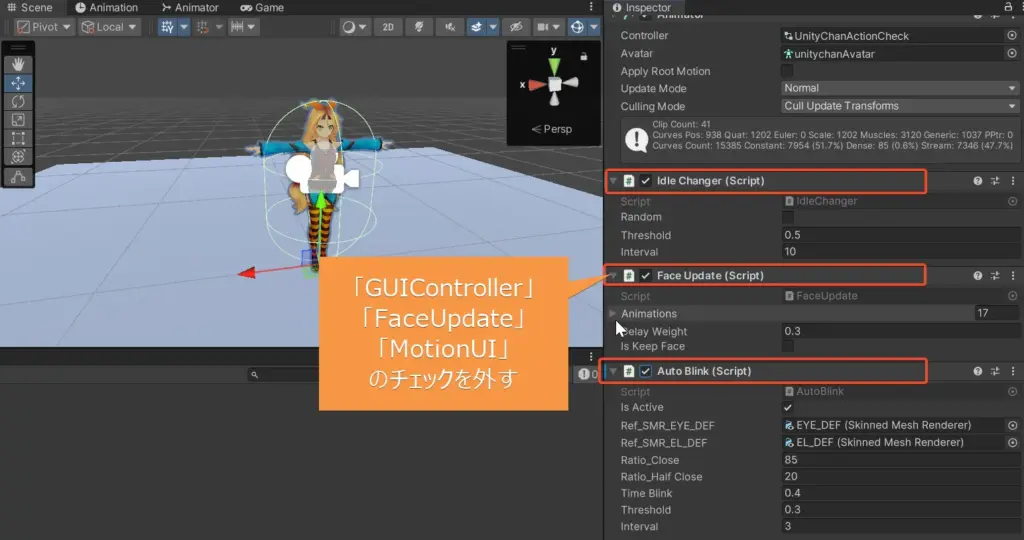This screenshot has width=1024, height=540.
Task: Expand the Animations array
Action: (x=613, y=313)
